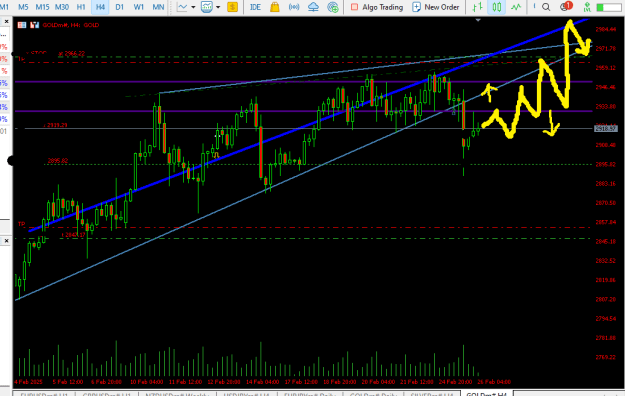
Task: Switch to the SILVERm#,H4 chart tab
Action: coord(432,394)
